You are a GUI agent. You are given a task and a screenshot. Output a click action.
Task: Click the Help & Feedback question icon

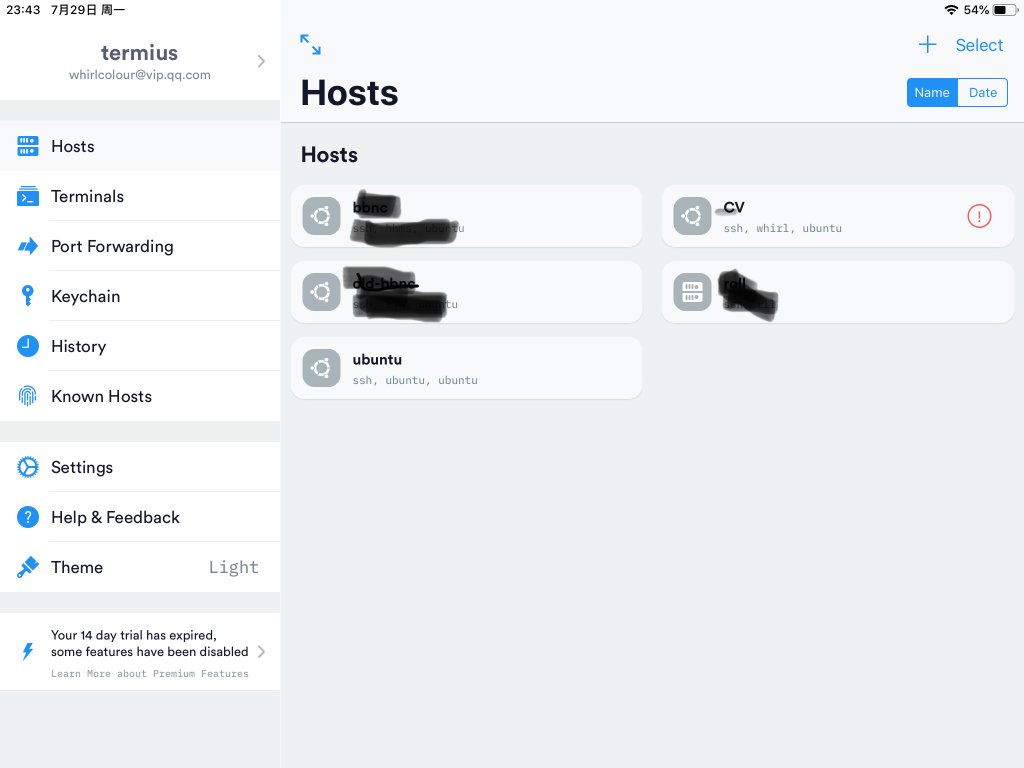(x=27, y=517)
